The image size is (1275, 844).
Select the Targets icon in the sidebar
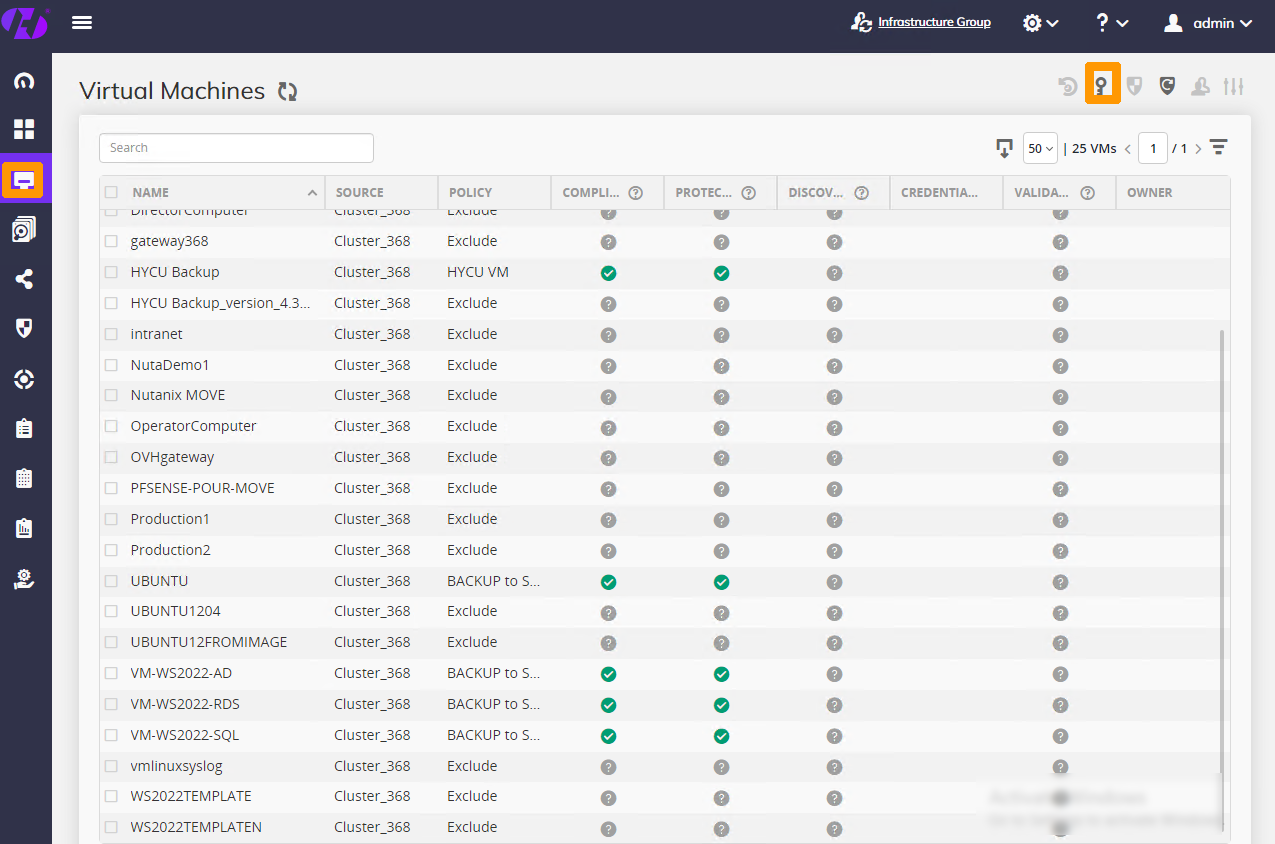[25, 378]
